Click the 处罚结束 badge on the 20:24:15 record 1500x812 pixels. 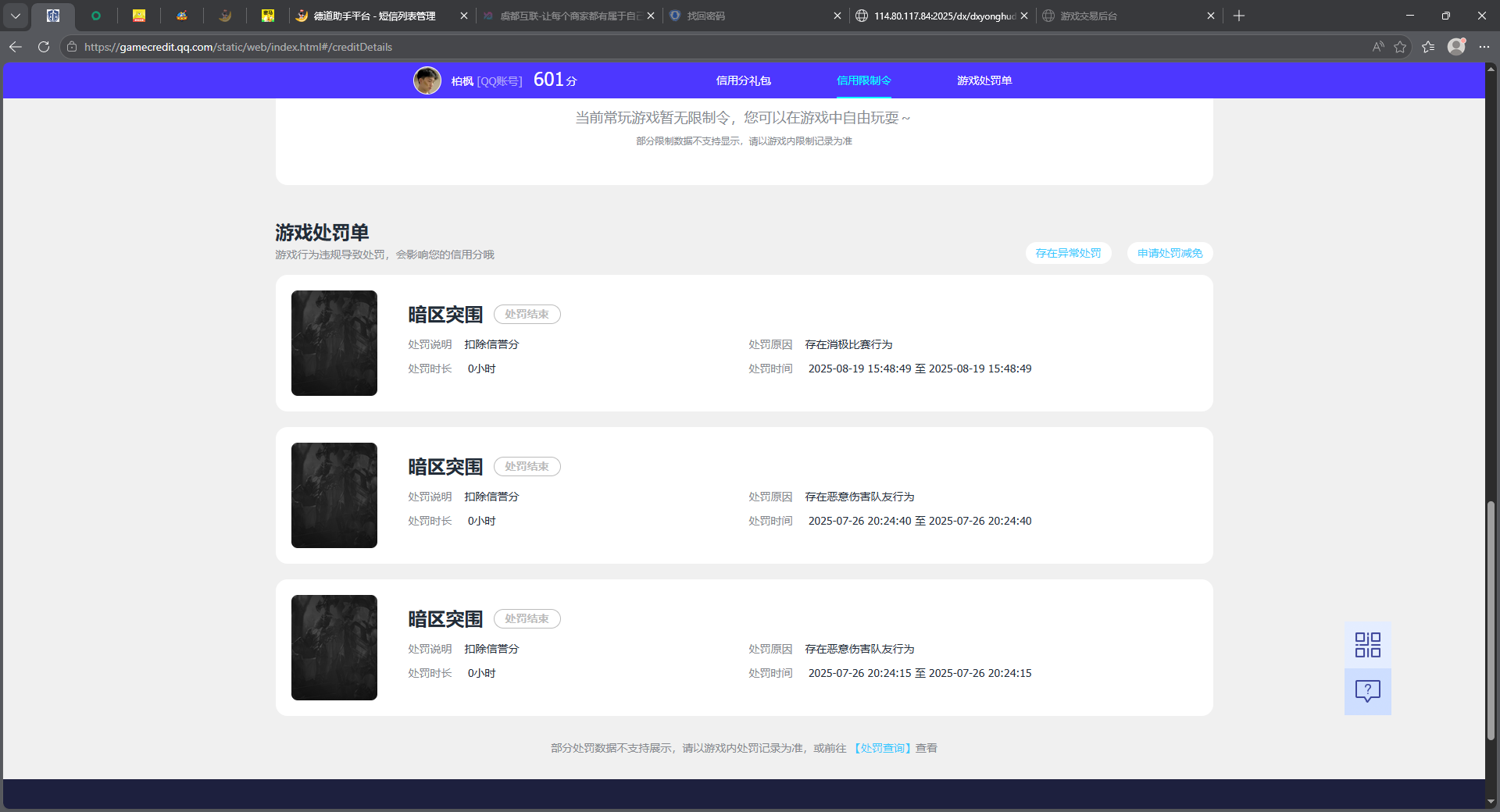coord(527,618)
